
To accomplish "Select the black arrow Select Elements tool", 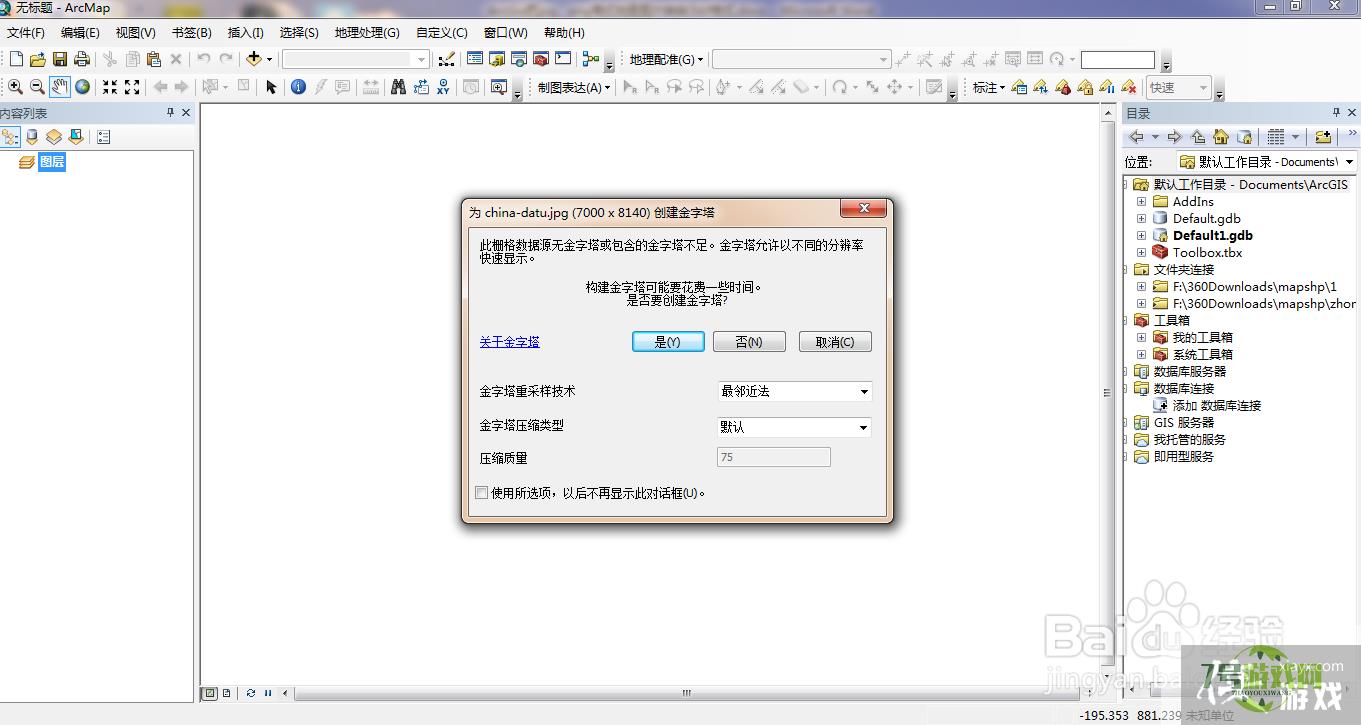I will tap(271, 87).
